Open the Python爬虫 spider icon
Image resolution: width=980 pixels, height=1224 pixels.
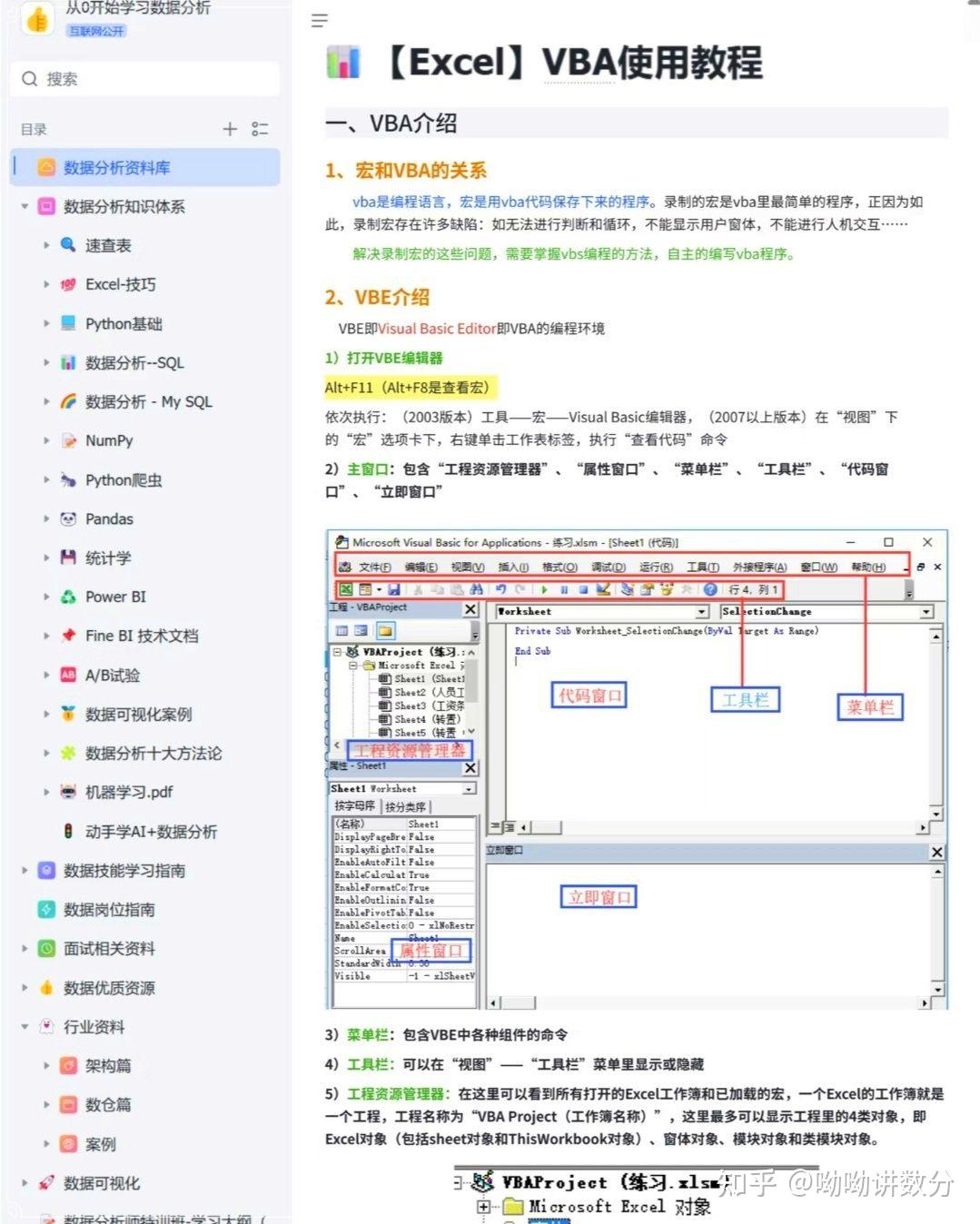click(x=68, y=479)
